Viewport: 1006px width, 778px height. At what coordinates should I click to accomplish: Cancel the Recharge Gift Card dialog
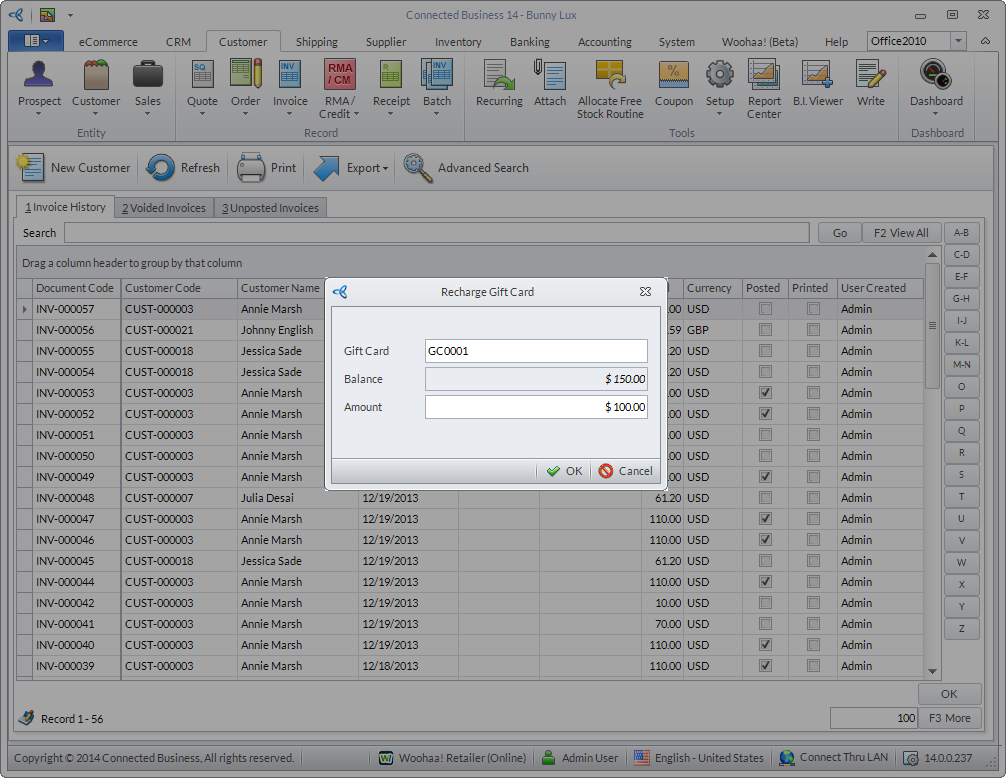click(625, 471)
